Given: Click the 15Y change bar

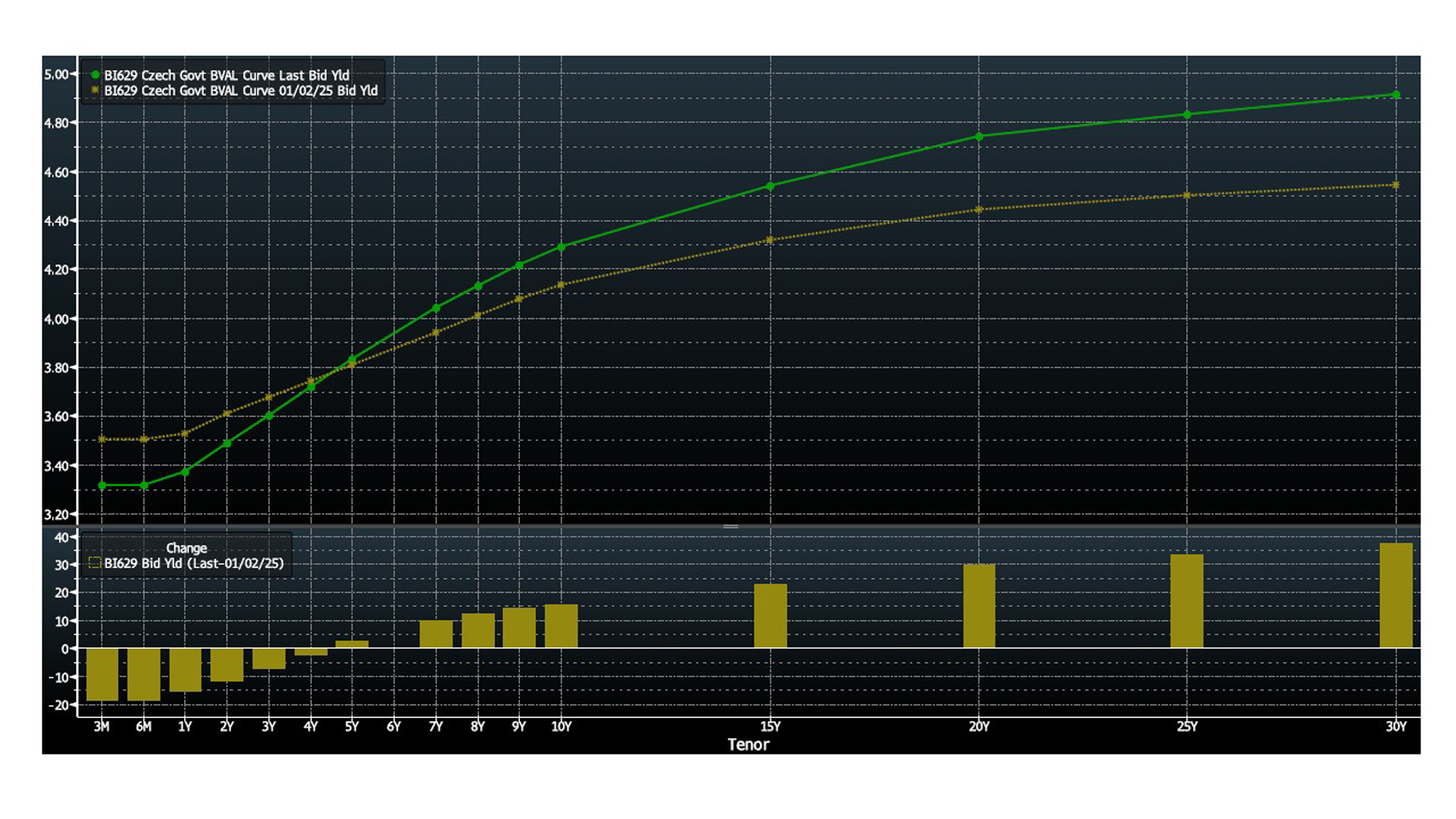Looking at the screenshot, I should (x=770, y=616).
